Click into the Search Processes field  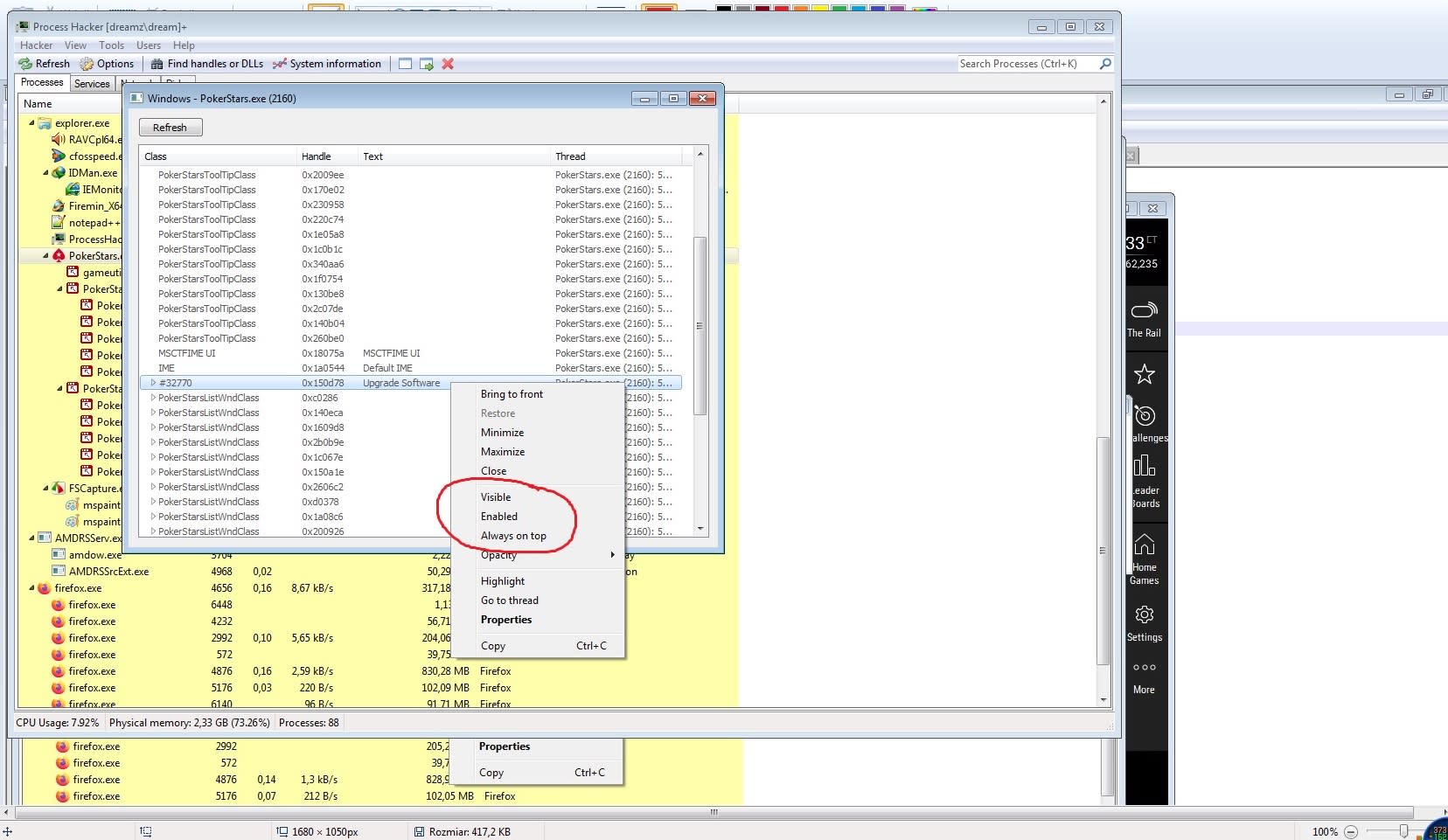pos(1027,64)
